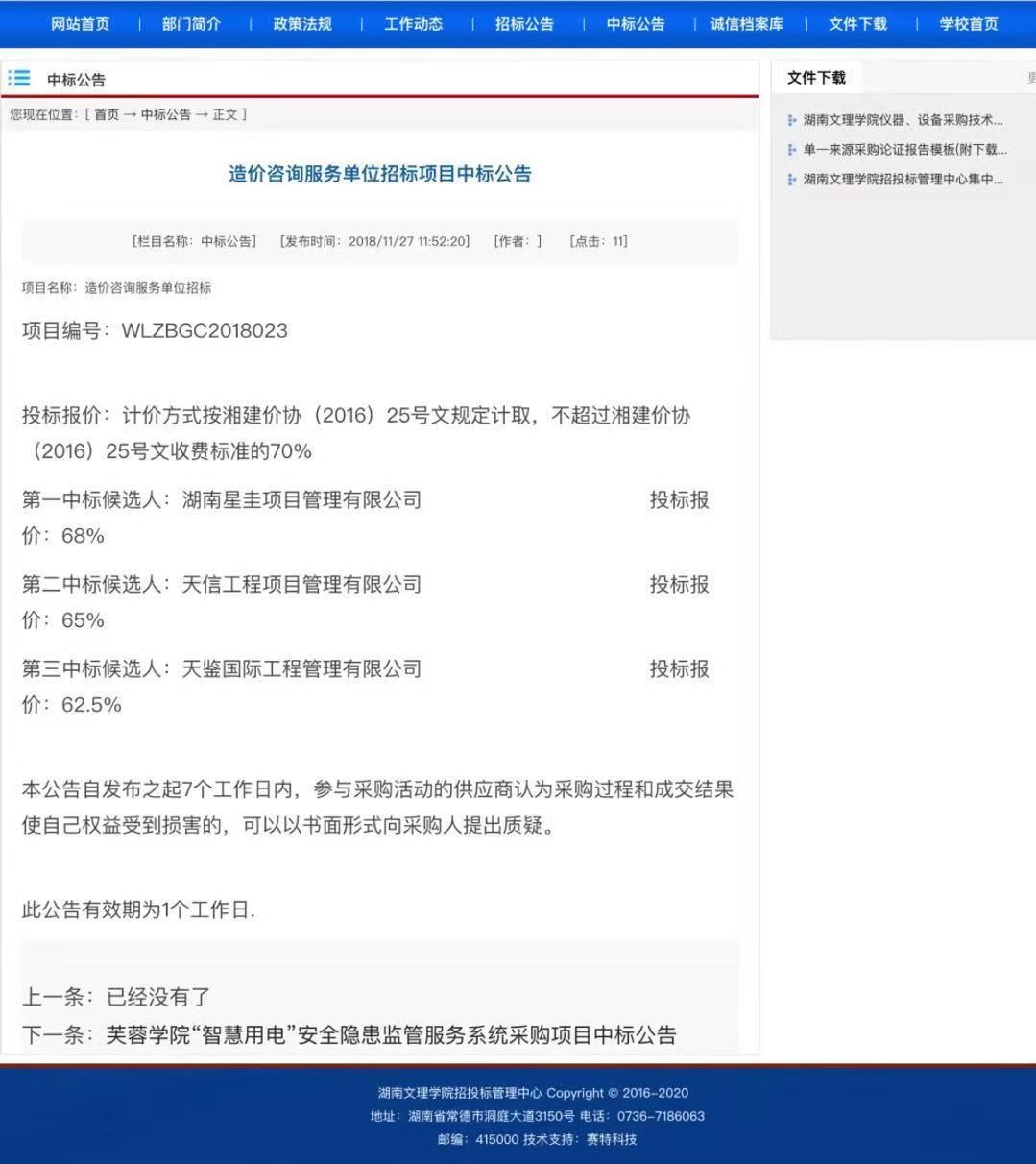Click the list icon beside 中标公告 heading
Viewport: 1036px width, 1164px height.
(x=20, y=79)
